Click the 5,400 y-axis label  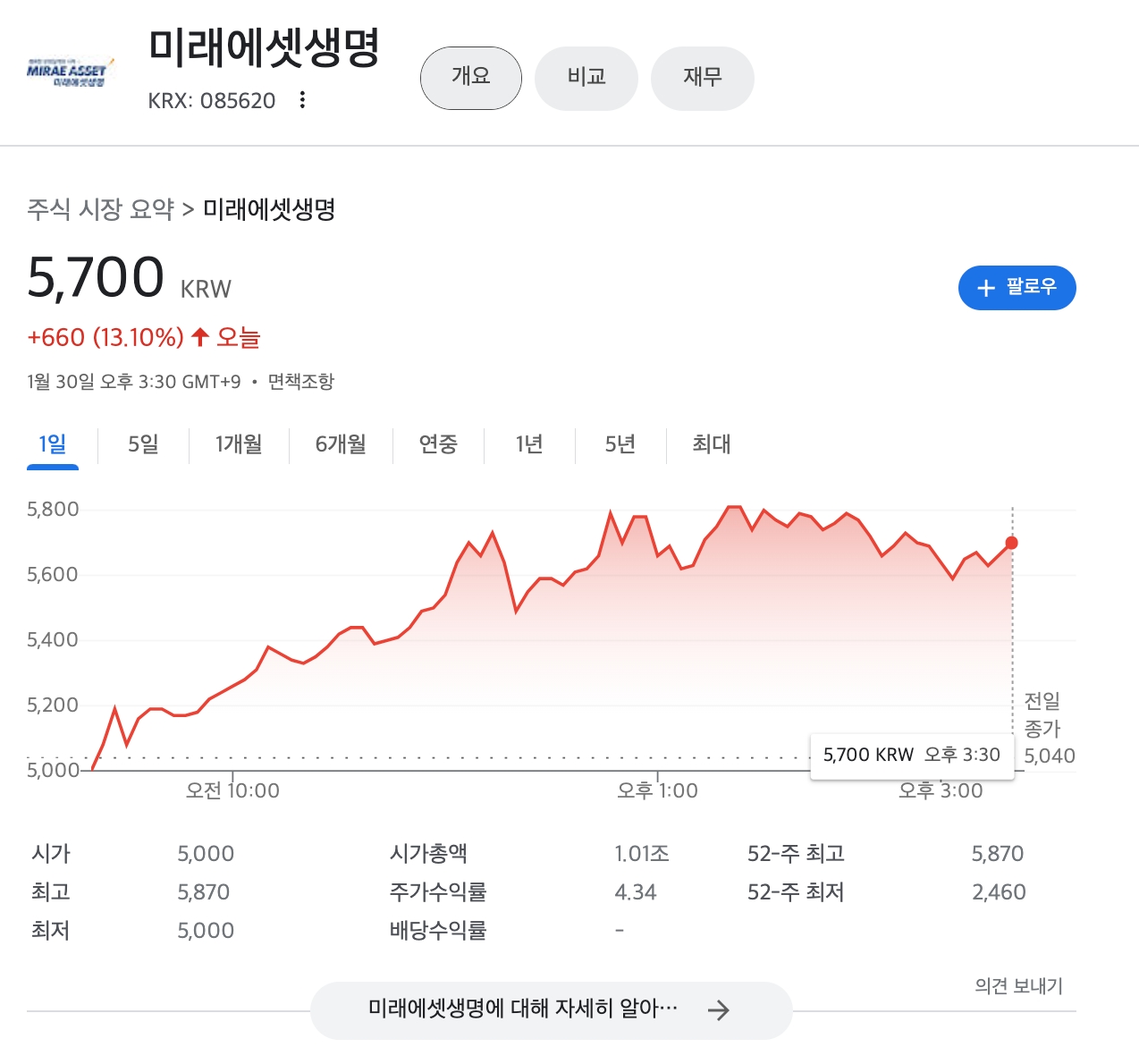(53, 640)
